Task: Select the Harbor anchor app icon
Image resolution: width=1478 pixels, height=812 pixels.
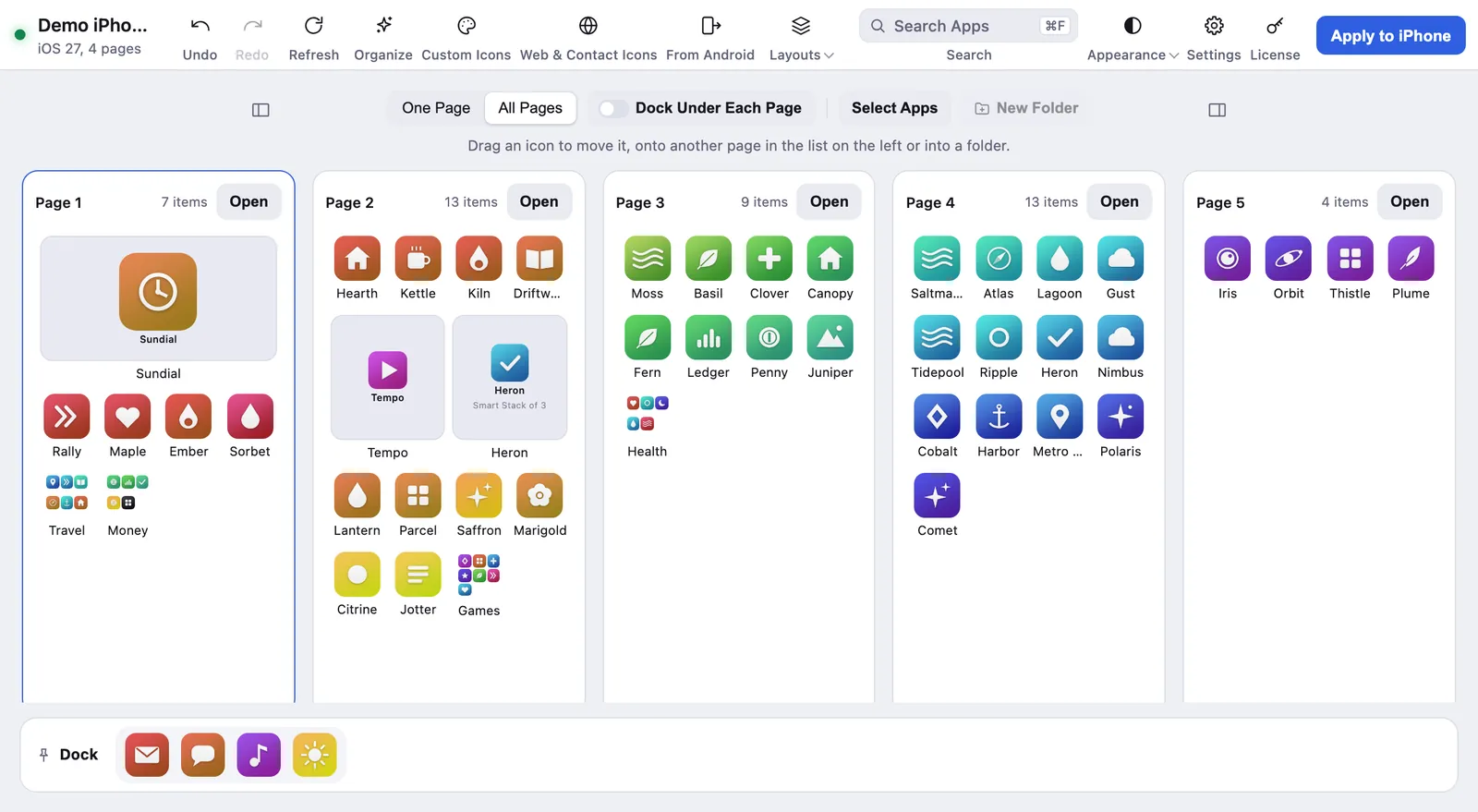Action: coord(999,417)
